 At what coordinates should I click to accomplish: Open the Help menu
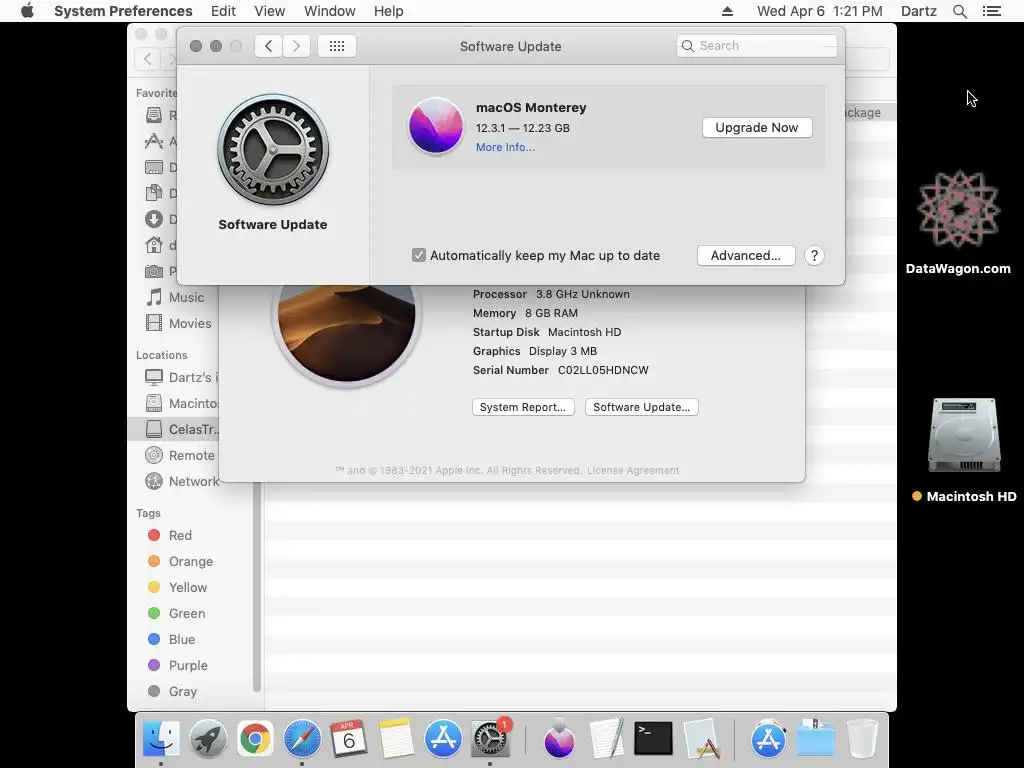pyautogui.click(x=389, y=11)
